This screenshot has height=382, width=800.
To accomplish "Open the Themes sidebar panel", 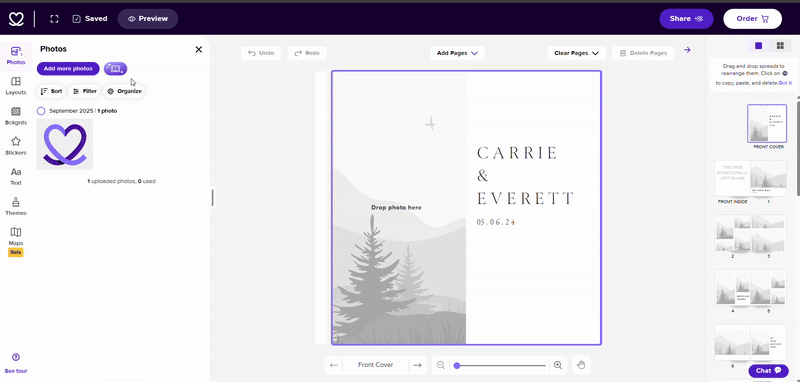I will click(x=16, y=206).
